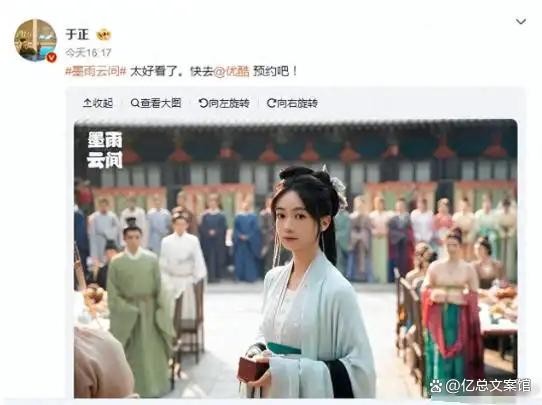Rotate image right with 向右旋转
Viewport: 542px width, 405px height.
292,103
